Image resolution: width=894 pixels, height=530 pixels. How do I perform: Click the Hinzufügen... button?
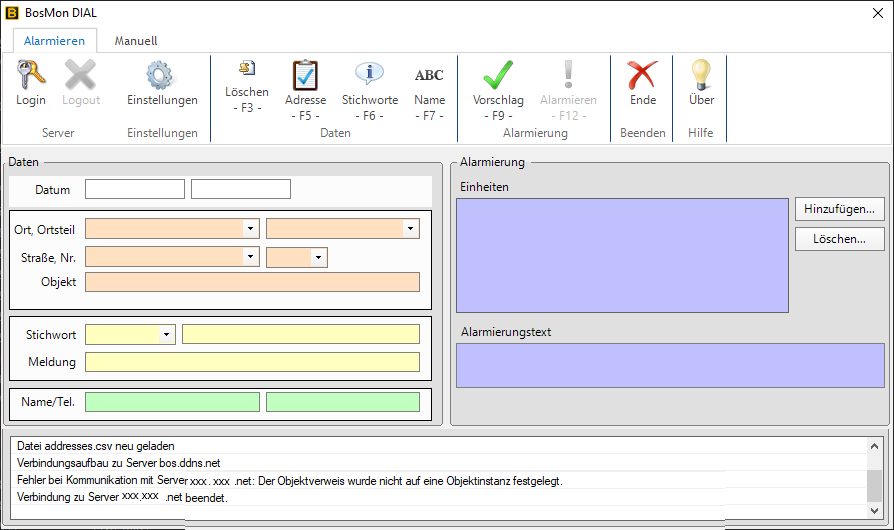click(x=840, y=209)
